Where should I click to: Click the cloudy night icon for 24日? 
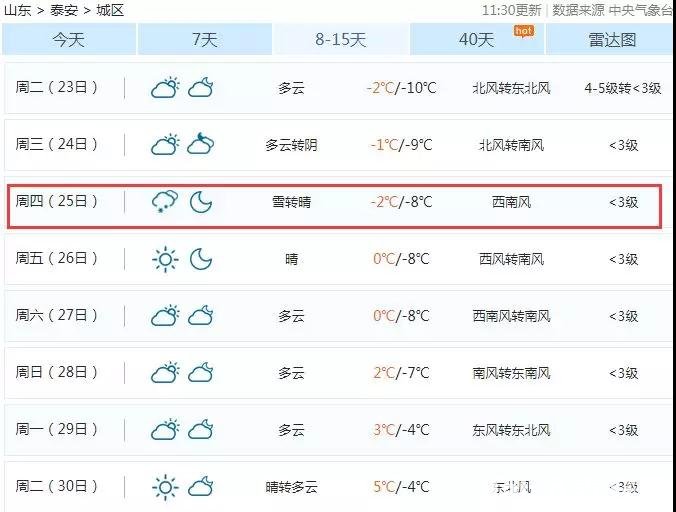click(x=200, y=144)
